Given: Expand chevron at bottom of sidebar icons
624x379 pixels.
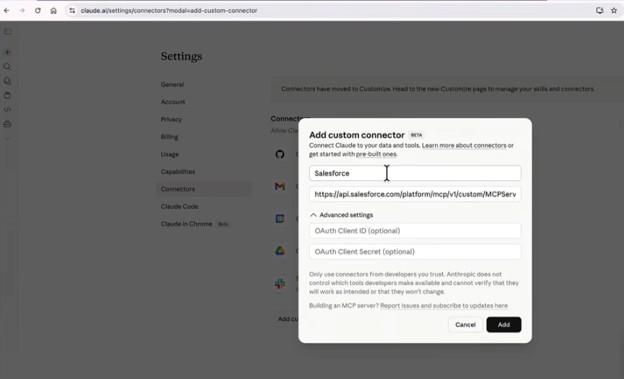Looking at the screenshot, I should coord(7,139).
